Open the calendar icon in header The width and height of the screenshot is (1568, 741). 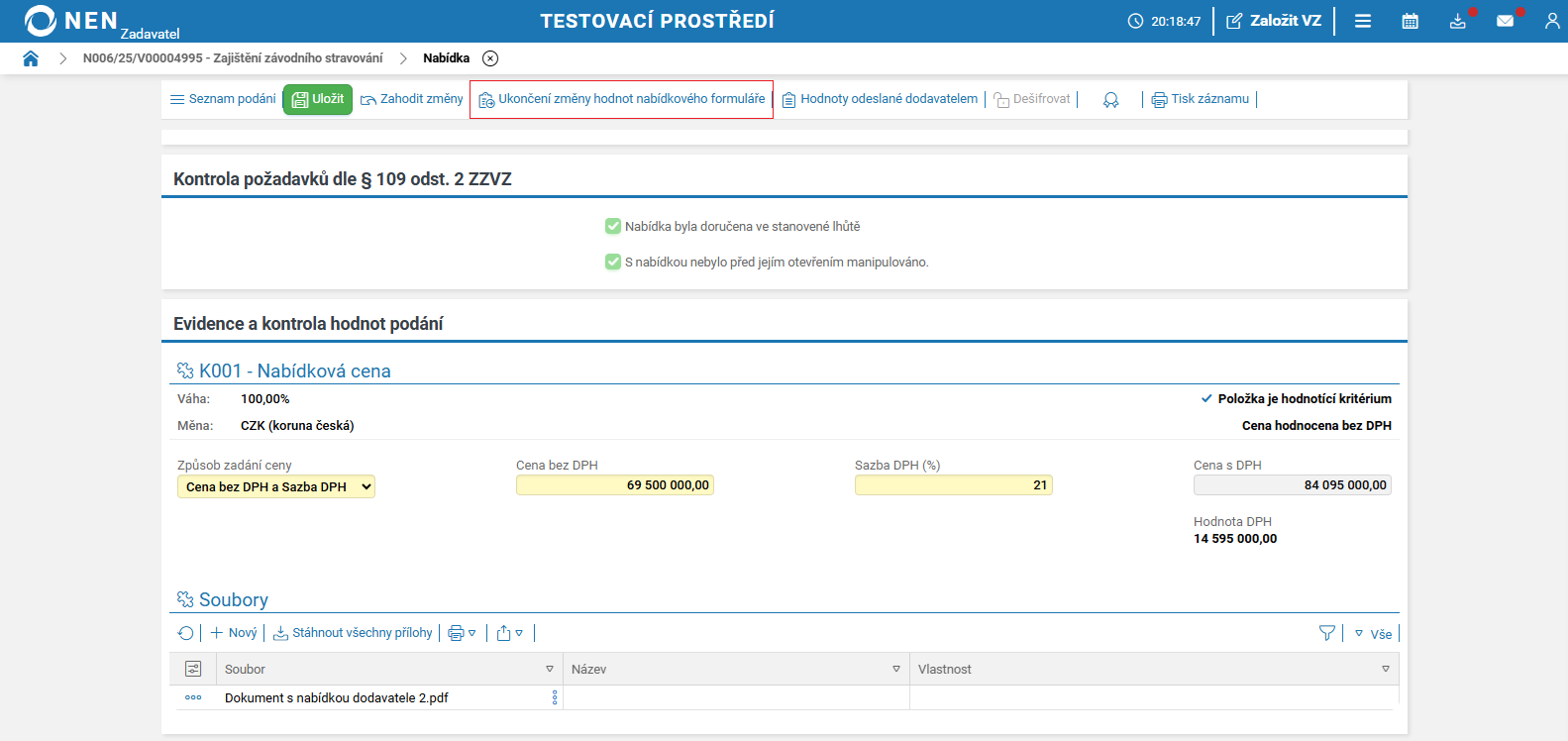[1410, 21]
